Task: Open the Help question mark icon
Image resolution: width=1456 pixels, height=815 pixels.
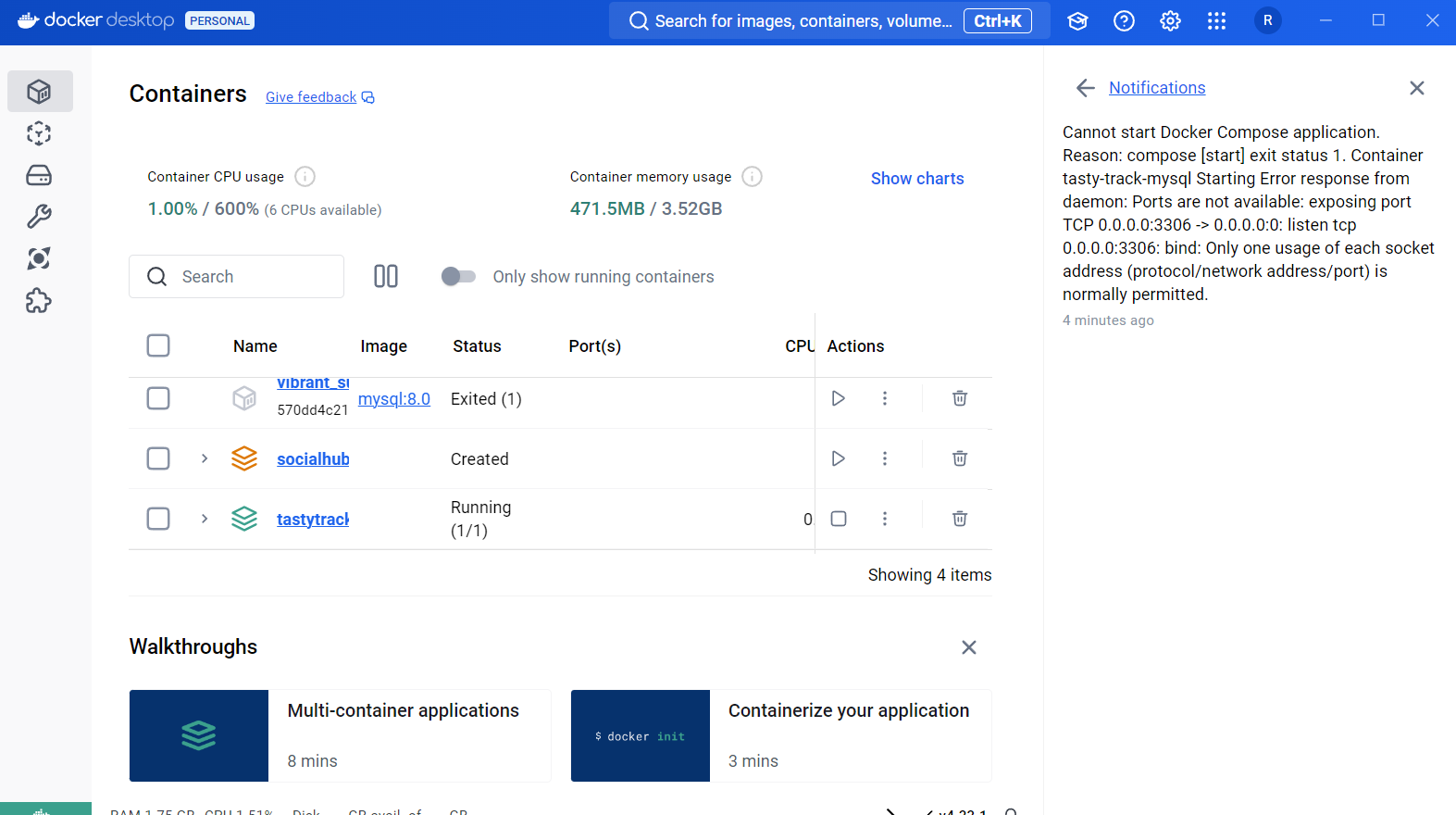Action: click(x=1124, y=20)
